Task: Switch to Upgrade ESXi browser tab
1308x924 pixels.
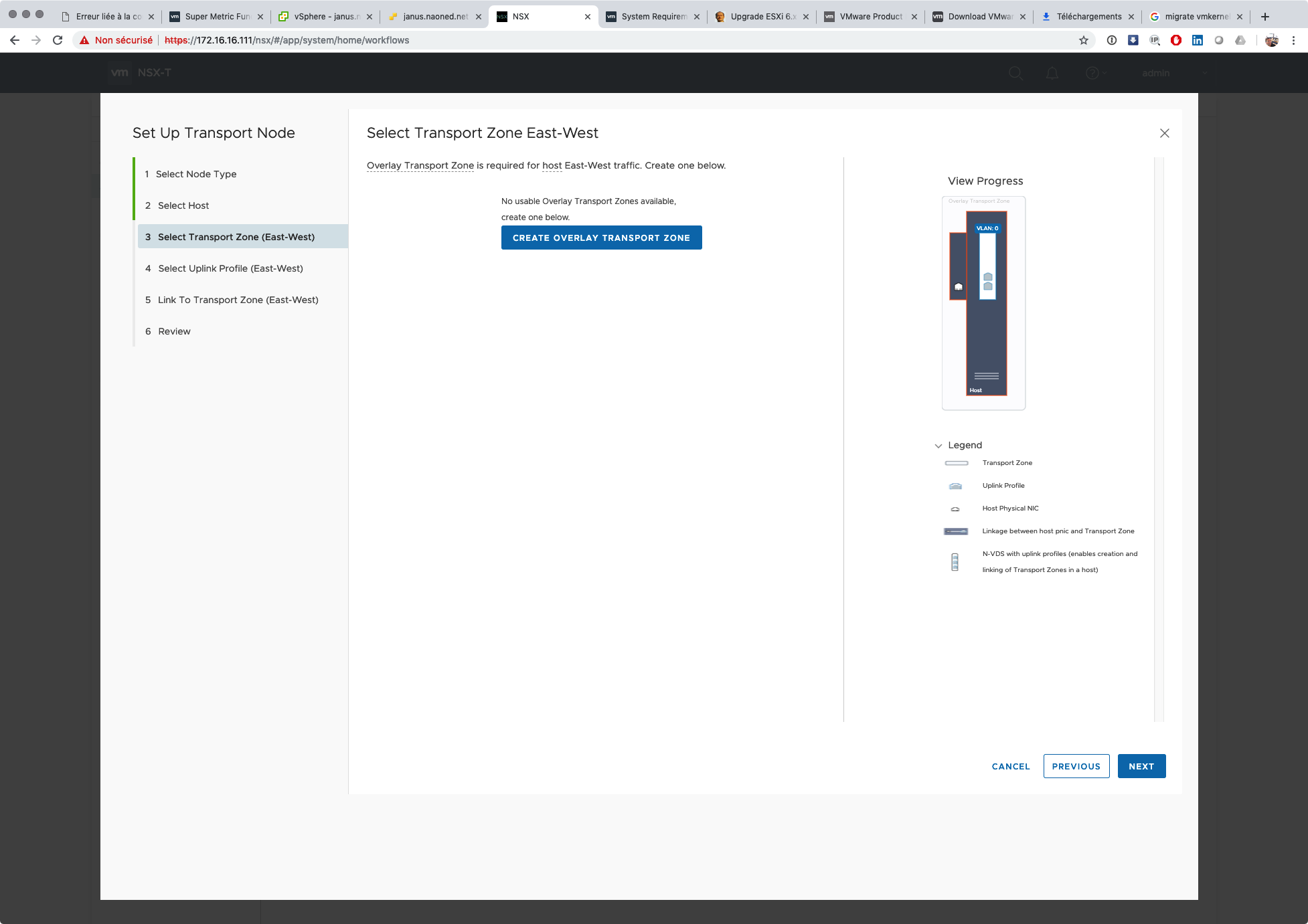Action: pos(762,16)
